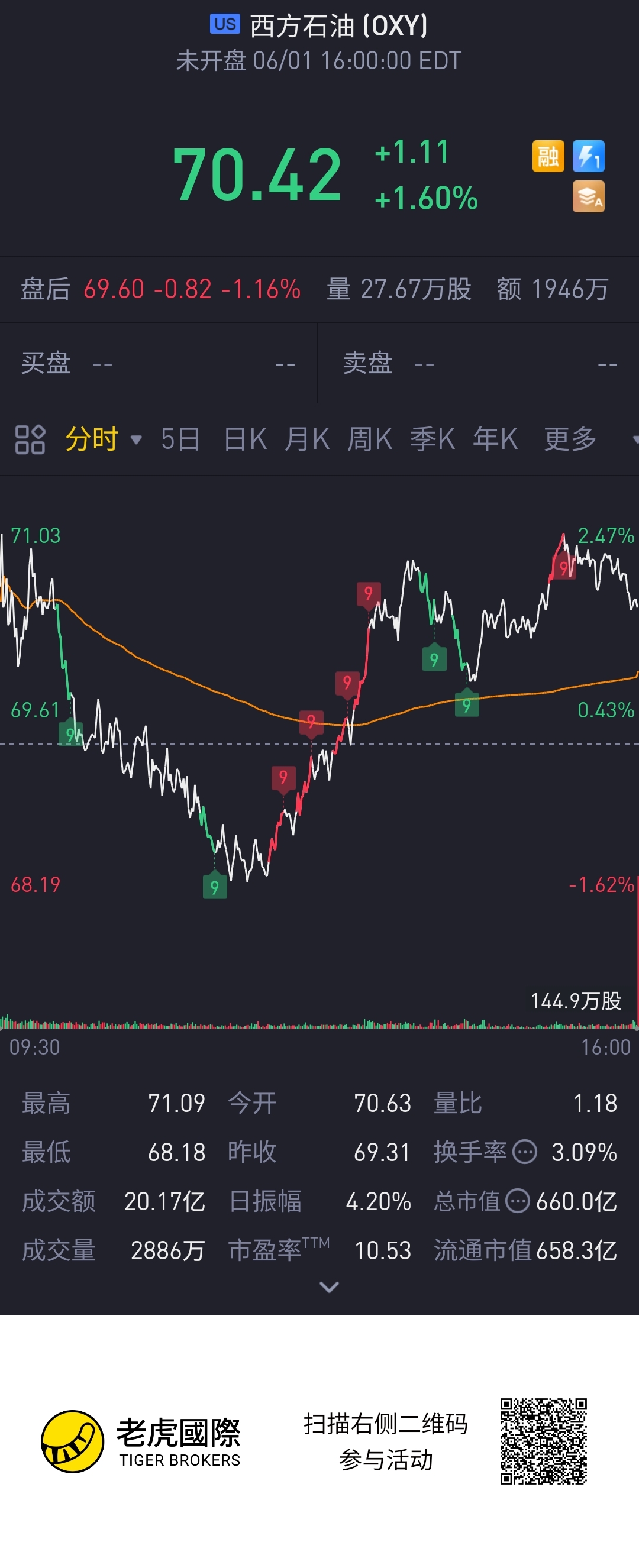Tap the info icon beside 换手率
The width and height of the screenshot is (639, 1568).
[x=524, y=1152]
